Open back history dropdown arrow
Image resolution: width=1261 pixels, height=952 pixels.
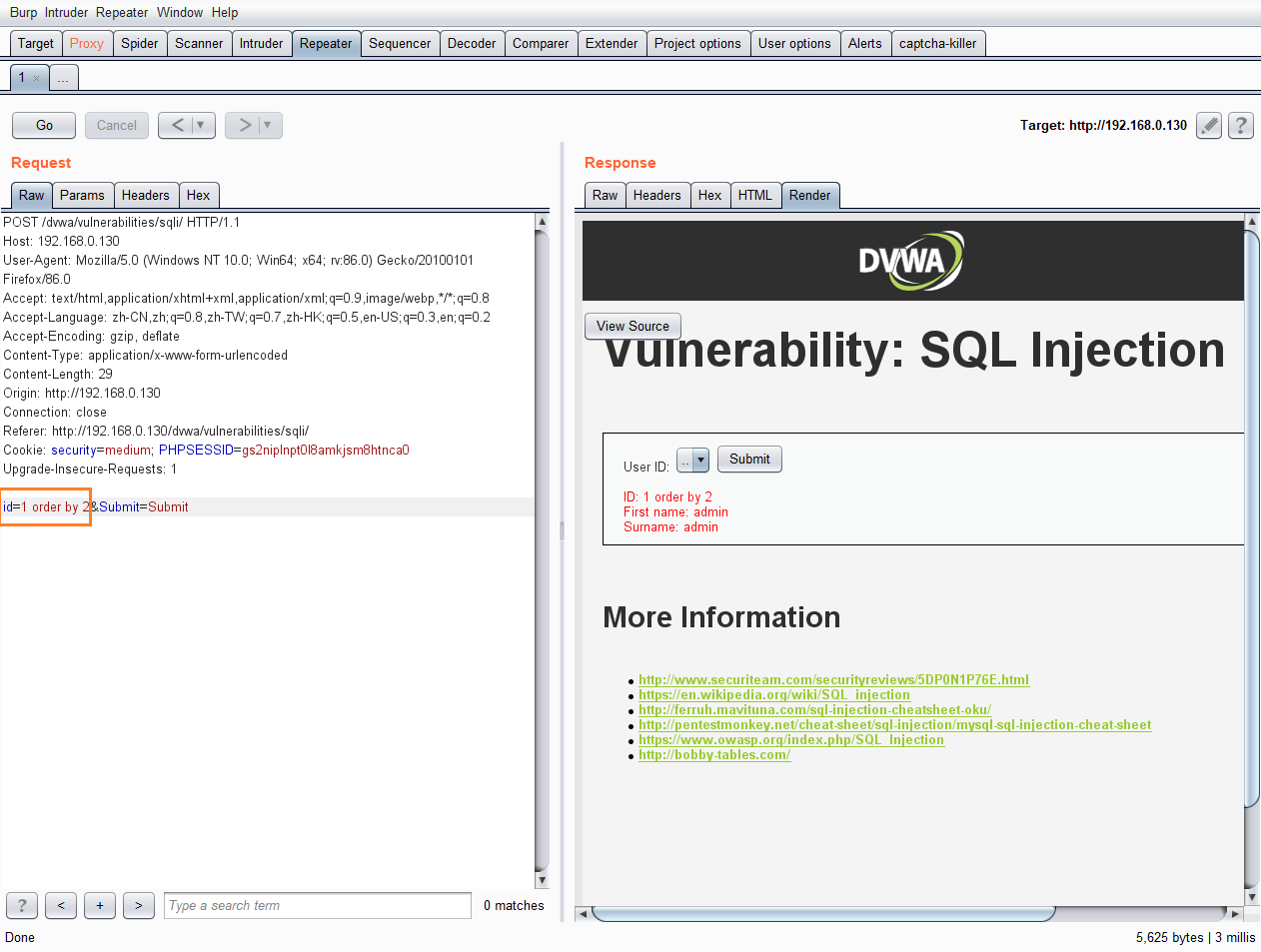point(201,125)
